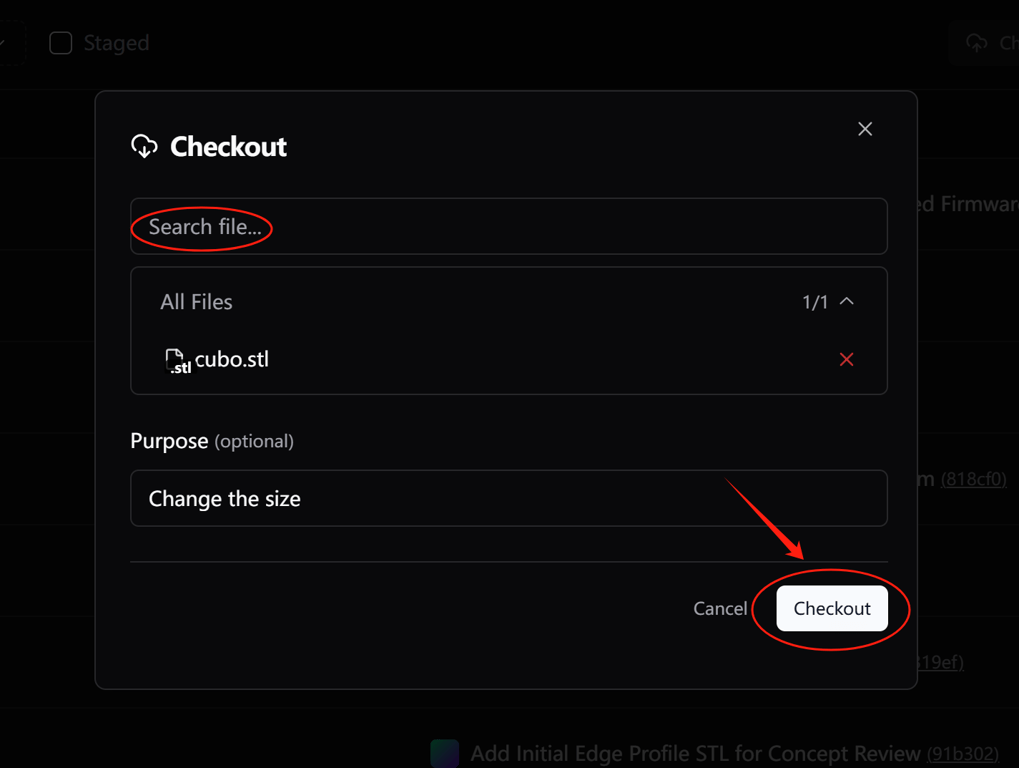Toggle the Staged checkbox
The width and height of the screenshot is (1019, 768).
(60, 43)
